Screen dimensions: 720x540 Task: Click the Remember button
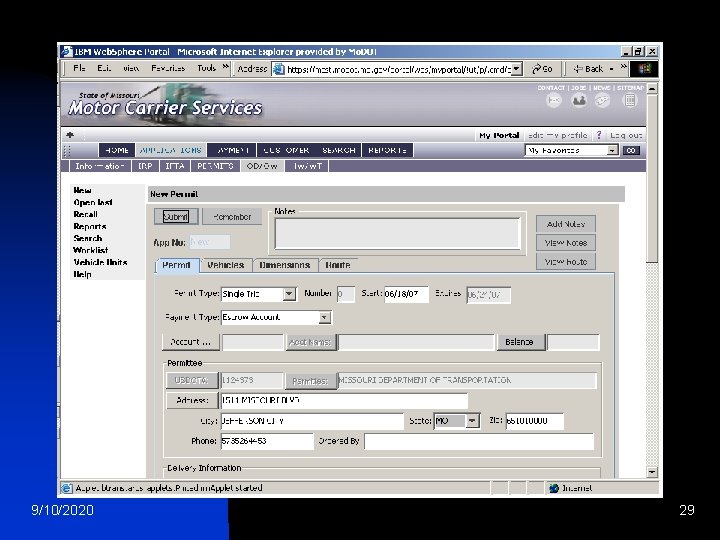[x=232, y=217]
